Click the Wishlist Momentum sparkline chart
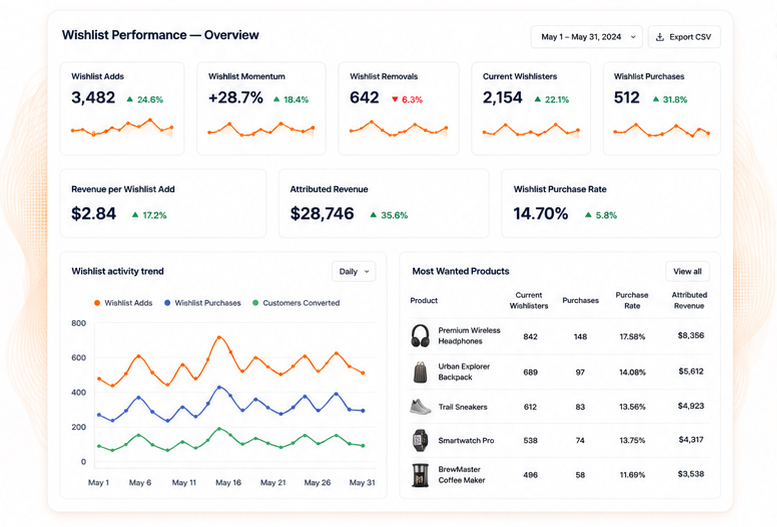This screenshot has width=777, height=527. pyautogui.click(x=261, y=129)
